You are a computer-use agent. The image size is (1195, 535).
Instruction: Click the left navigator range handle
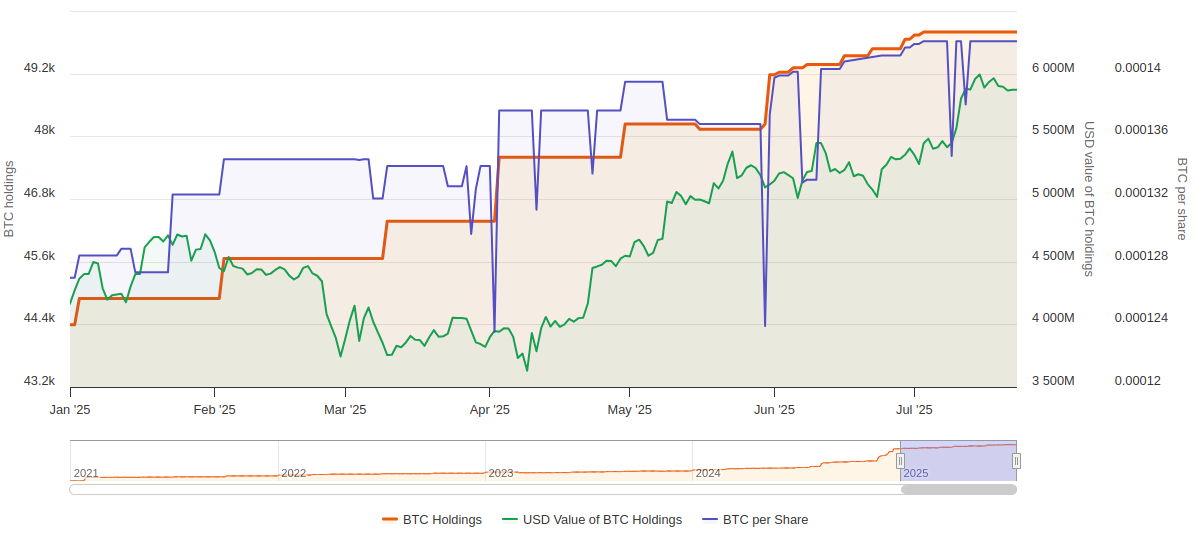coord(900,461)
